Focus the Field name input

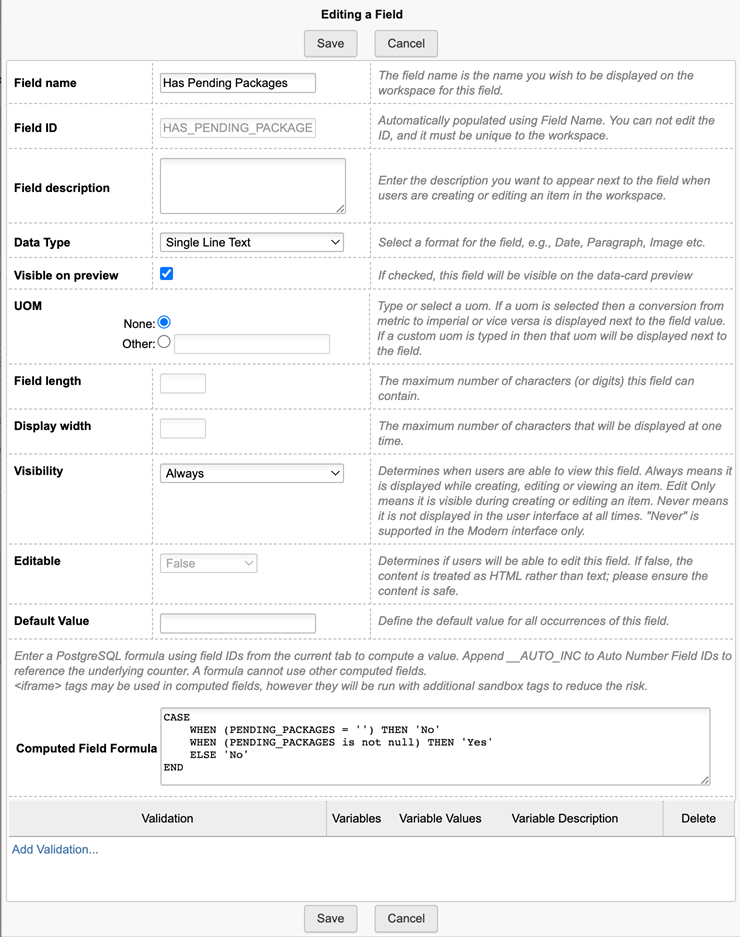[x=238, y=83]
